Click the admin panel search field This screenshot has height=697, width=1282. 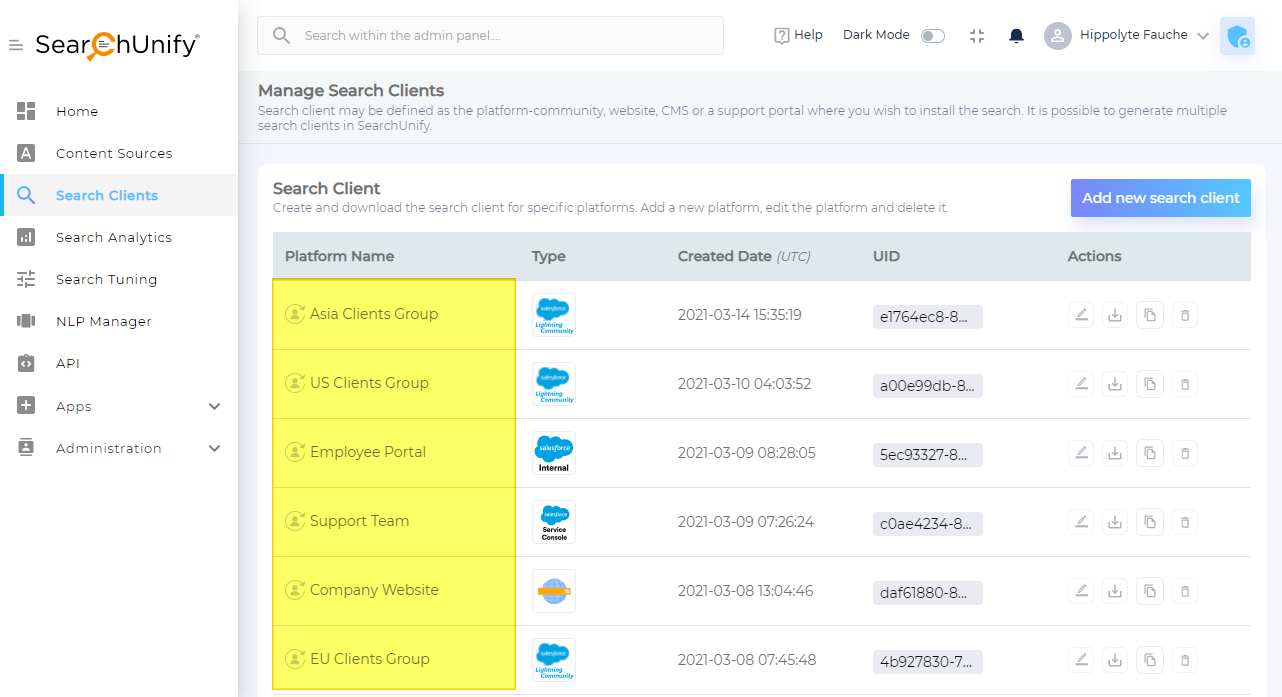coord(490,36)
